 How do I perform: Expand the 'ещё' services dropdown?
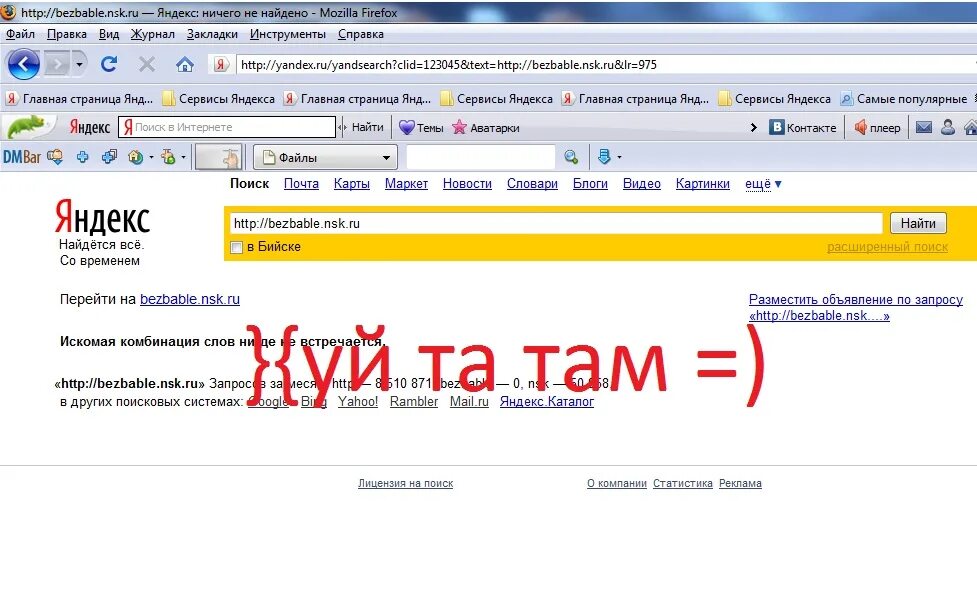(763, 184)
